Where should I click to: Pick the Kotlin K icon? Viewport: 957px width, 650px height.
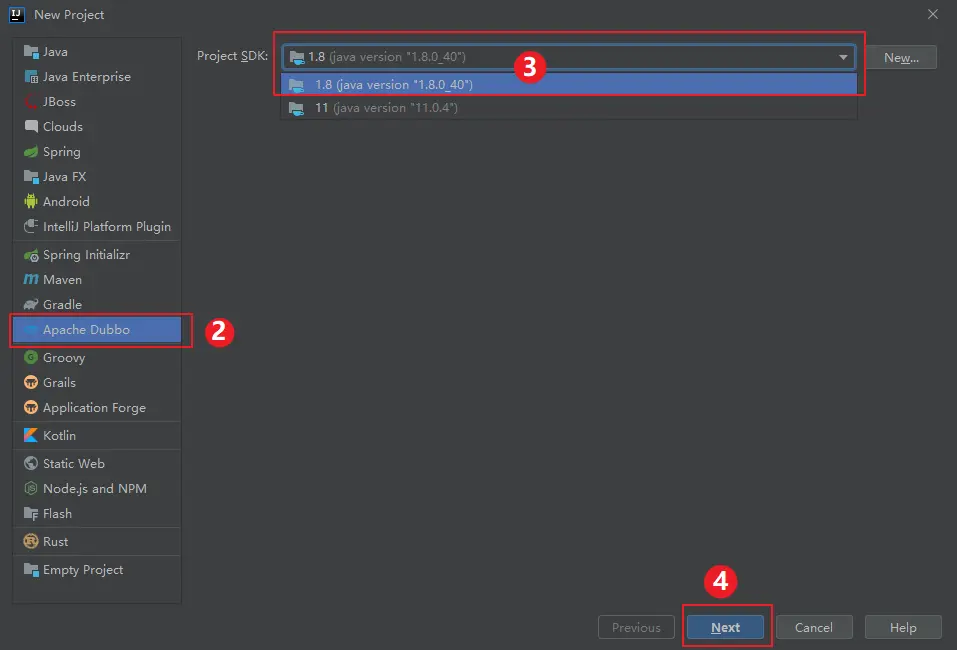point(31,435)
